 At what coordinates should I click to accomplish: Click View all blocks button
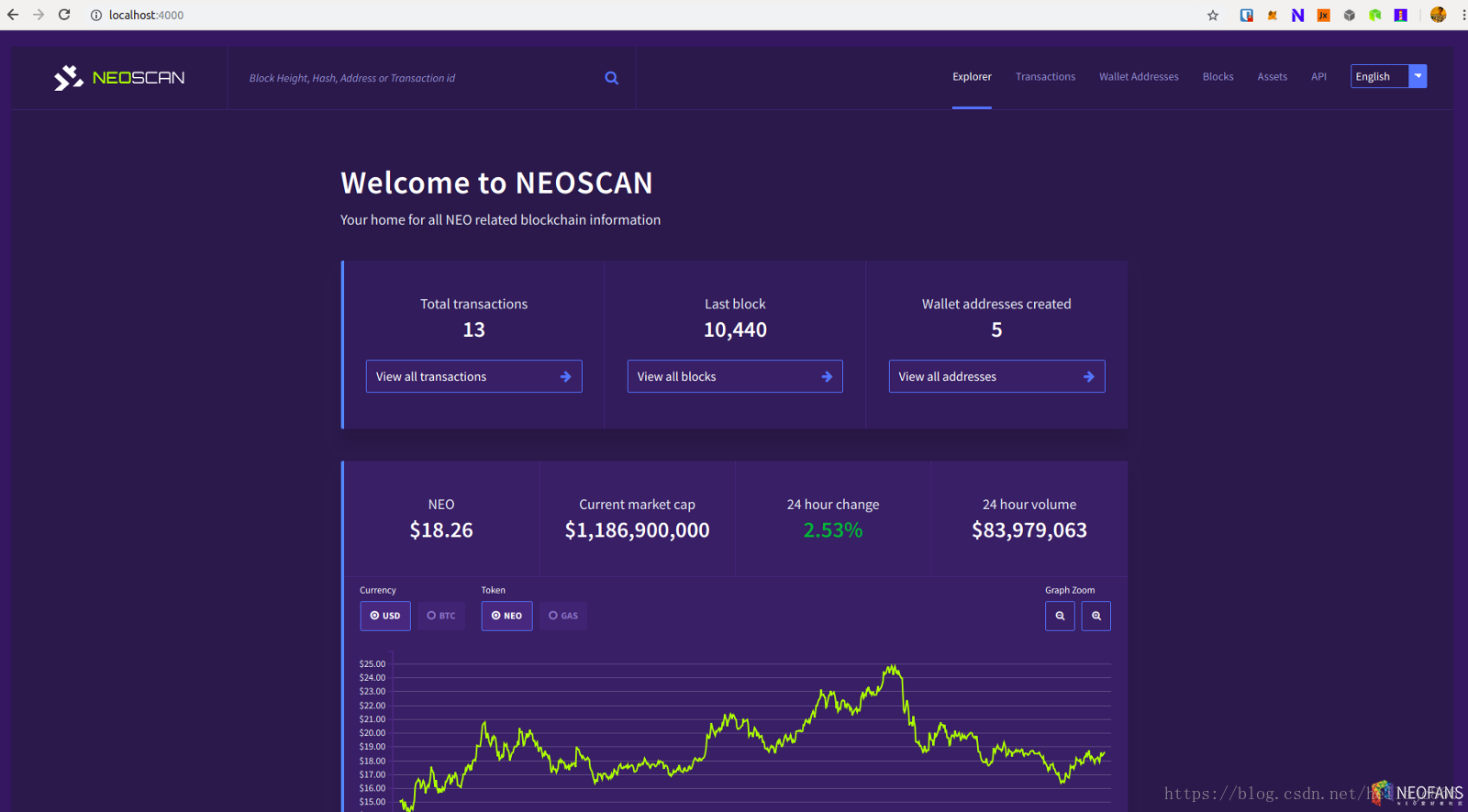(735, 376)
